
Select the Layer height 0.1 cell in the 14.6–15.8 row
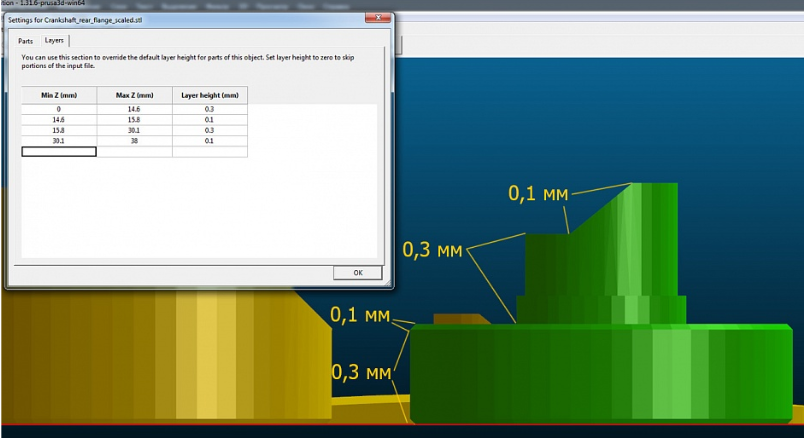pos(210,120)
